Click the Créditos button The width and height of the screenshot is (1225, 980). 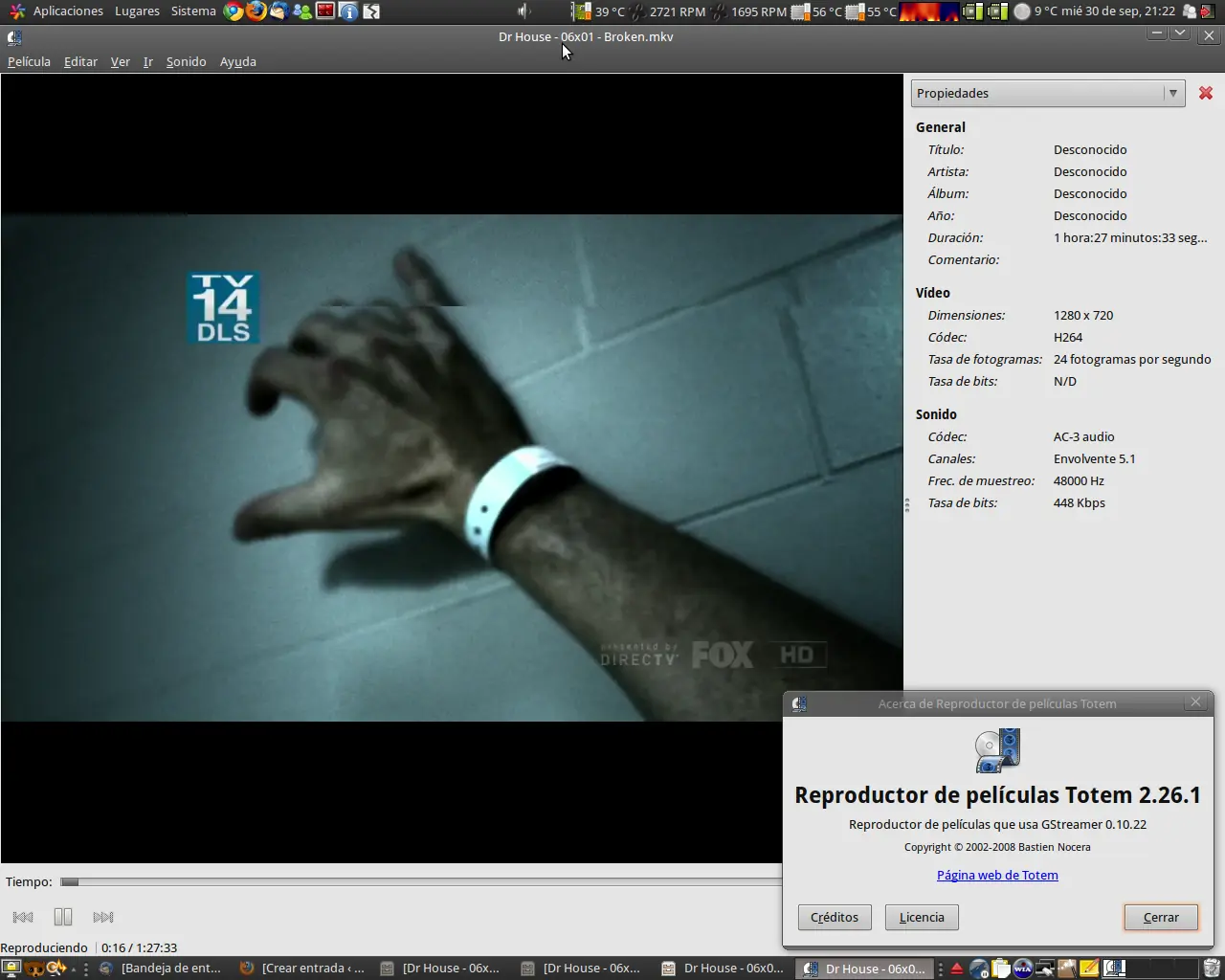click(x=835, y=917)
